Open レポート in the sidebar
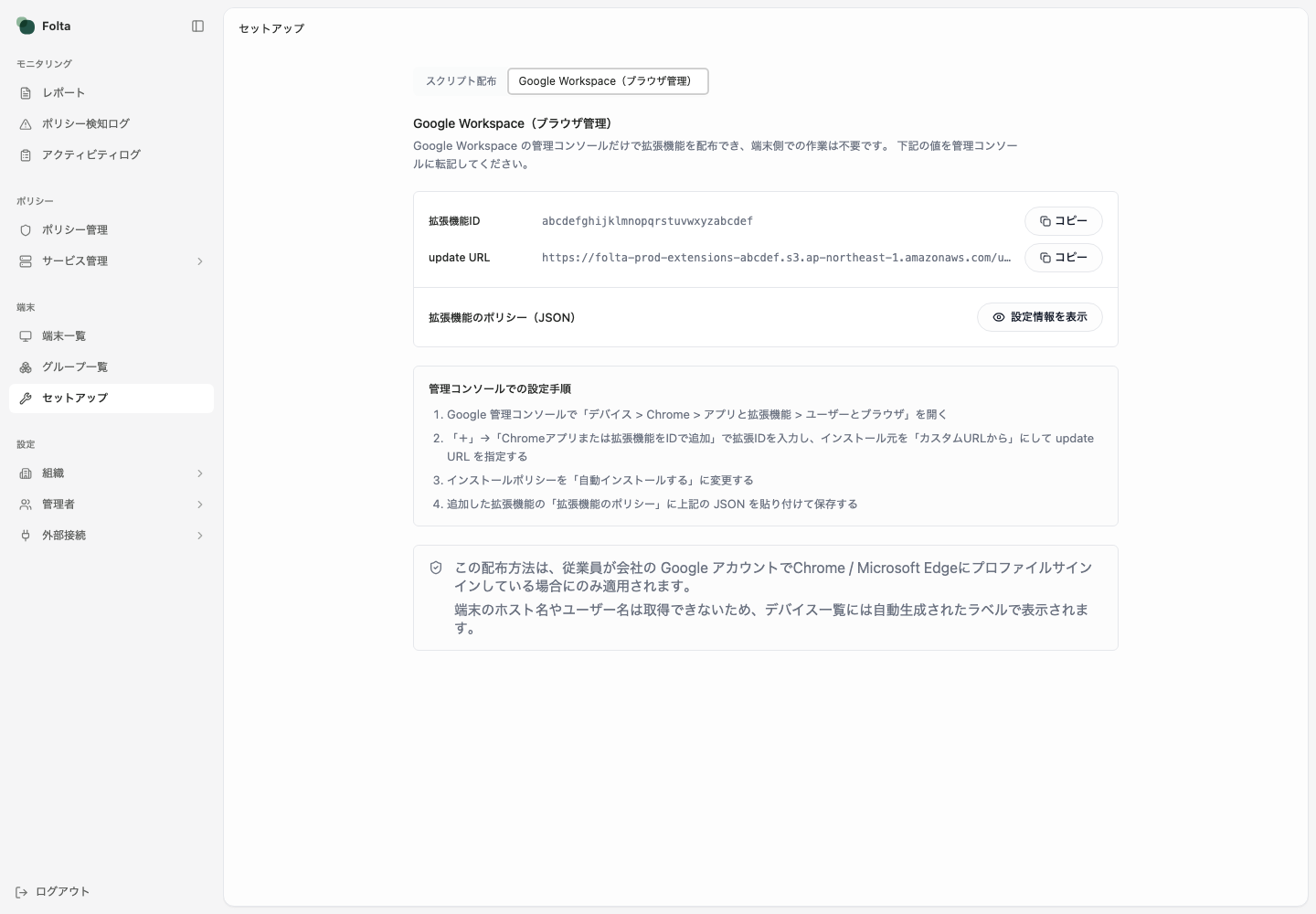This screenshot has height=914, width=1316. pos(111,93)
